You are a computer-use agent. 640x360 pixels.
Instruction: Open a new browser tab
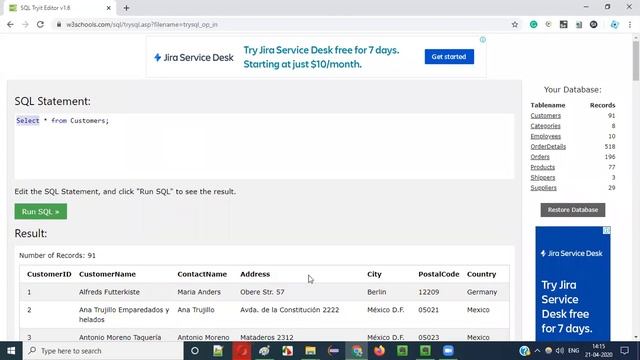tap(127, 8)
